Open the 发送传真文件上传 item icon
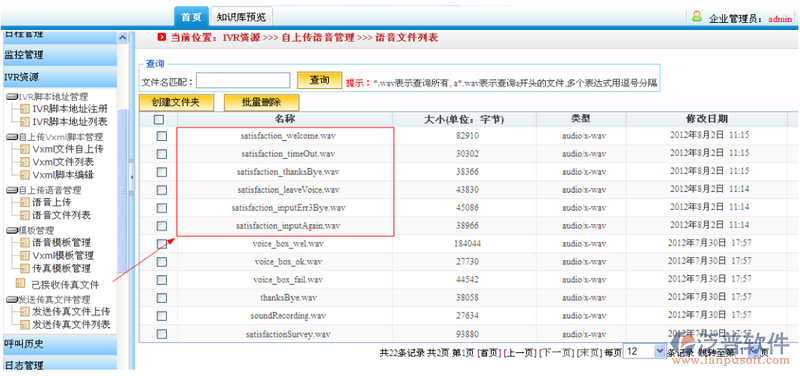 pos(24,311)
